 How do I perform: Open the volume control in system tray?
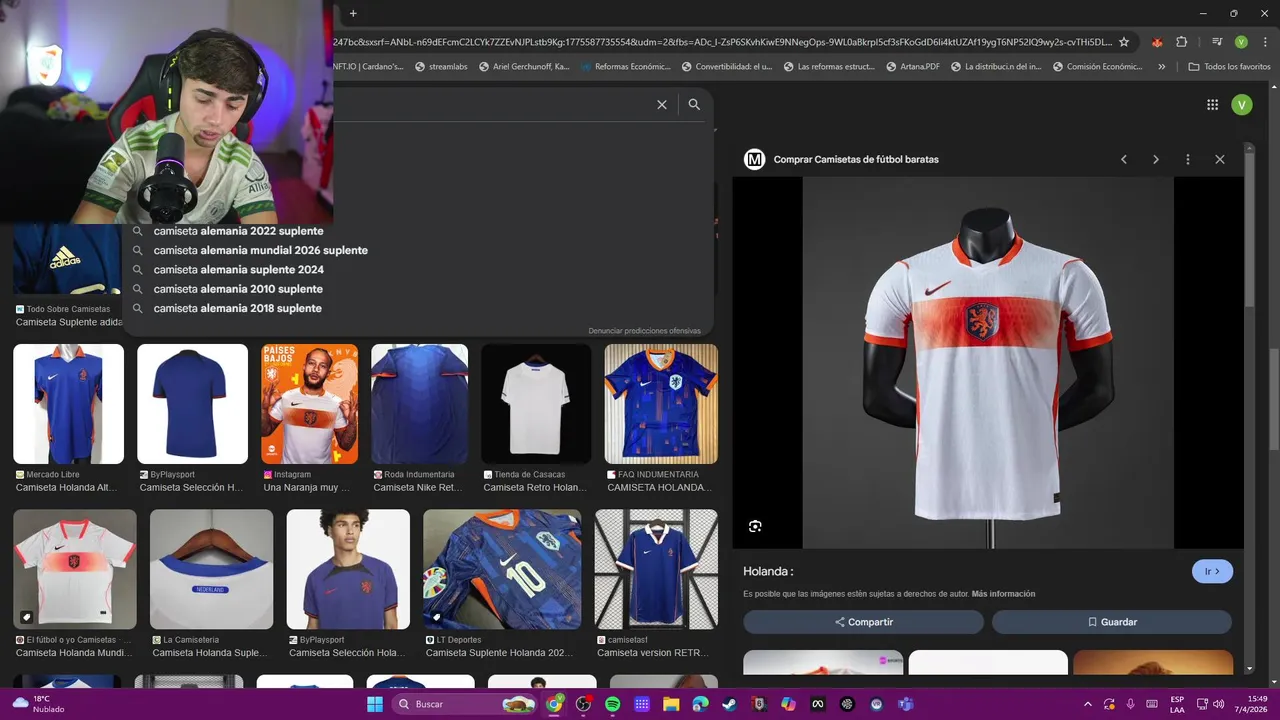click(x=1219, y=704)
